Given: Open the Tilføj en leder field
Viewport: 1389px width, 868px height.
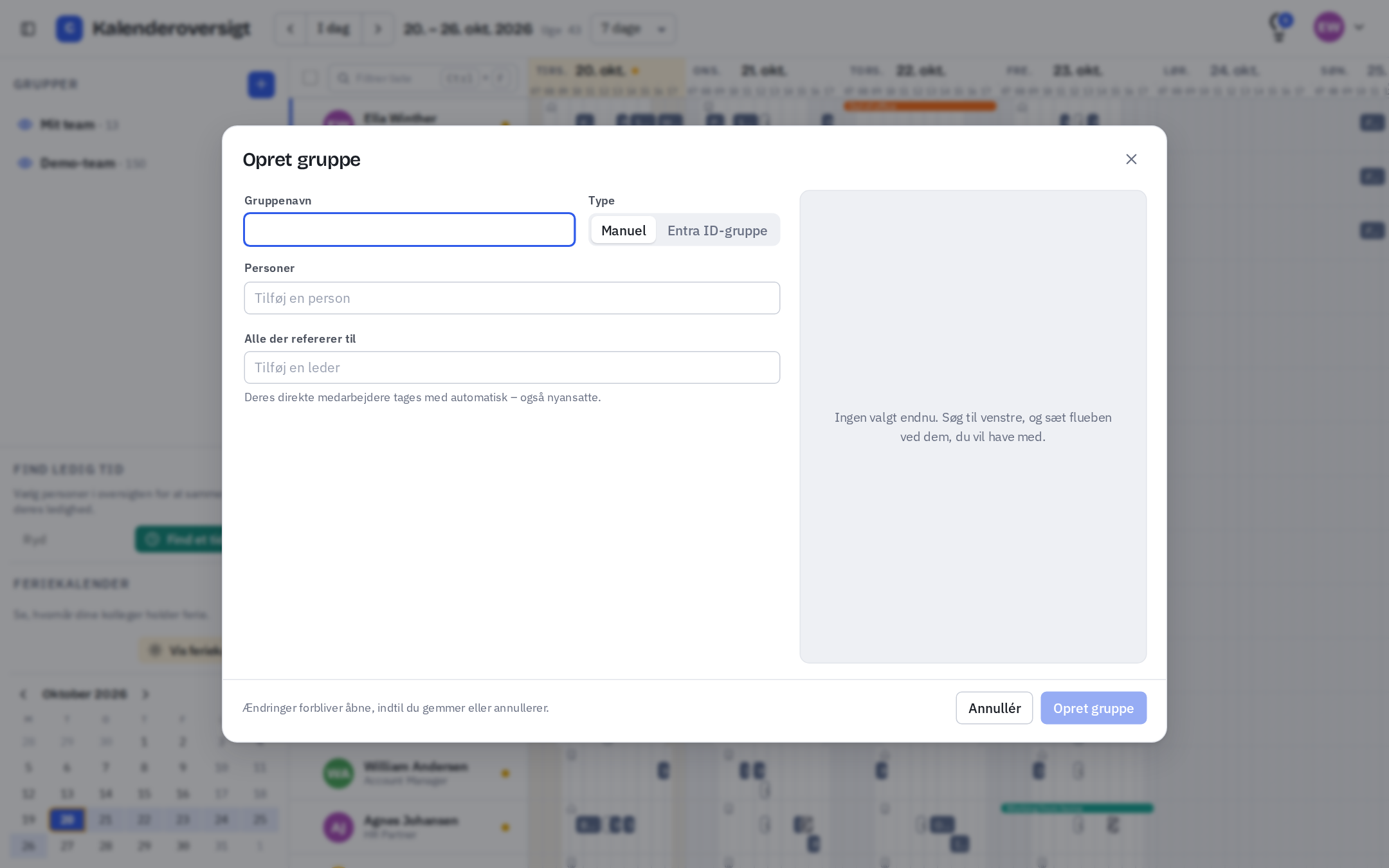Looking at the screenshot, I should click(x=512, y=367).
